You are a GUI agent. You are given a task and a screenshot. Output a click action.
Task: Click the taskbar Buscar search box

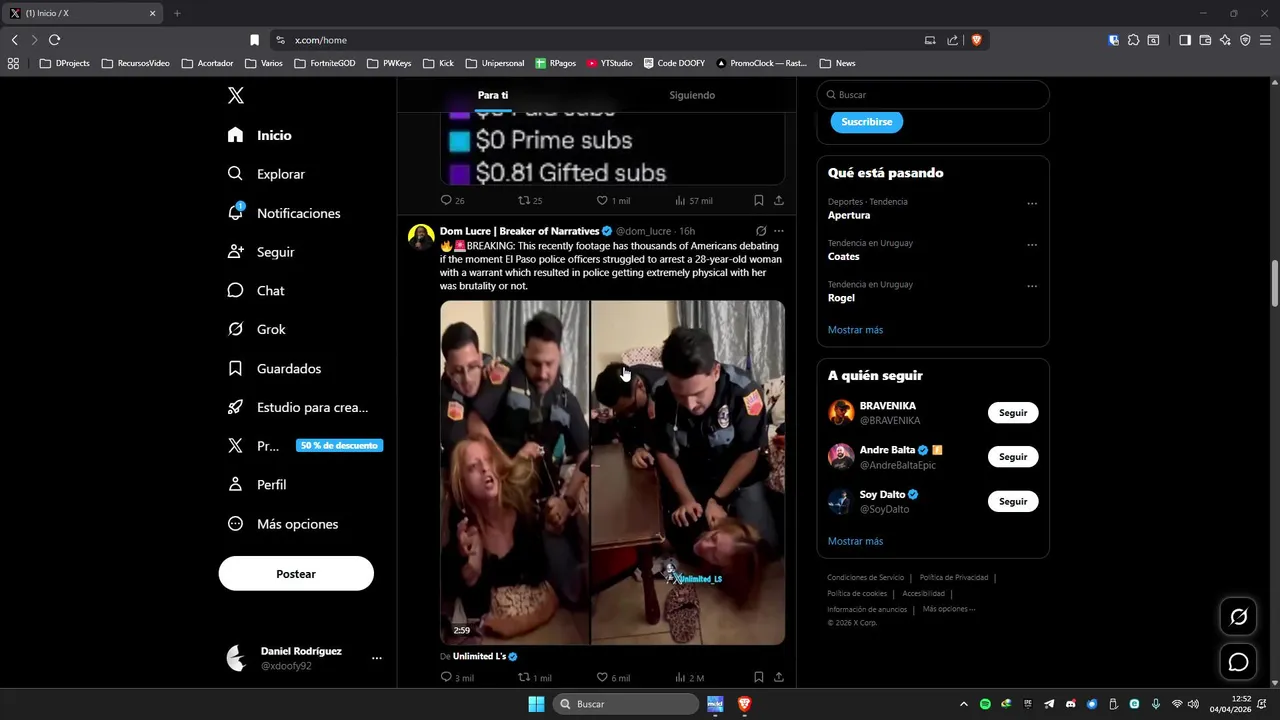coord(625,704)
